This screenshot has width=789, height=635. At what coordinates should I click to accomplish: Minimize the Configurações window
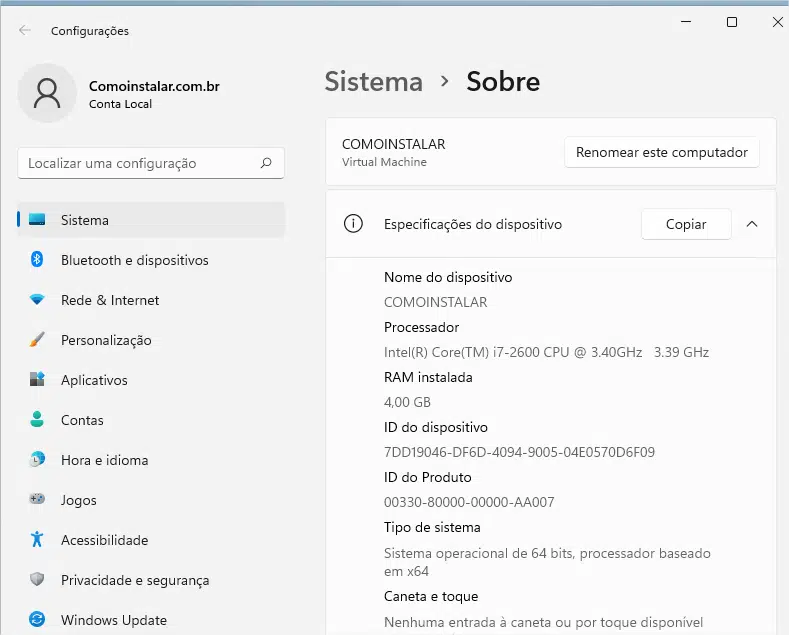click(686, 22)
